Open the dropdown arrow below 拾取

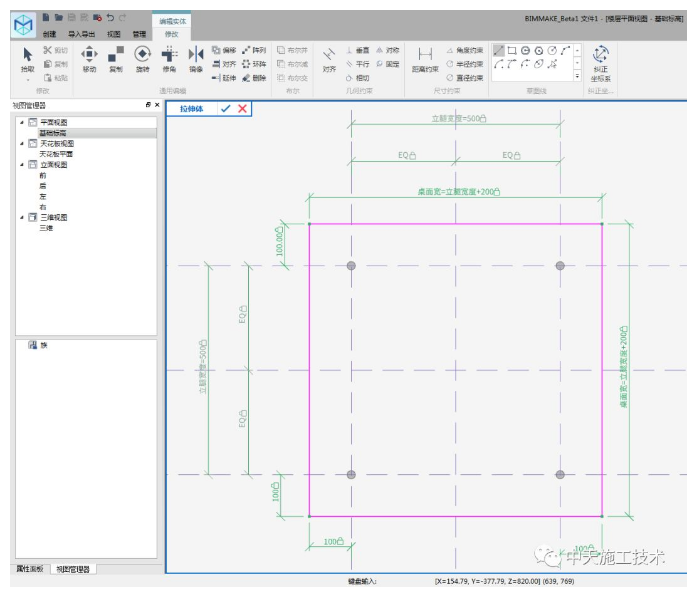(27, 80)
